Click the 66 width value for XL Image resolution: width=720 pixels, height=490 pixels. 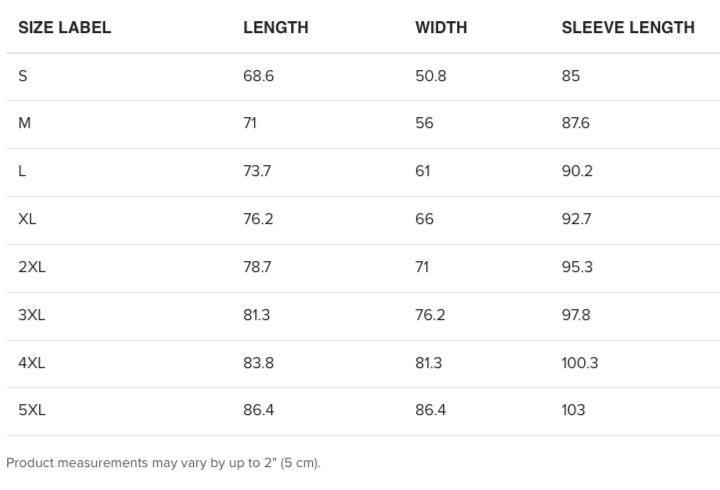click(424, 219)
